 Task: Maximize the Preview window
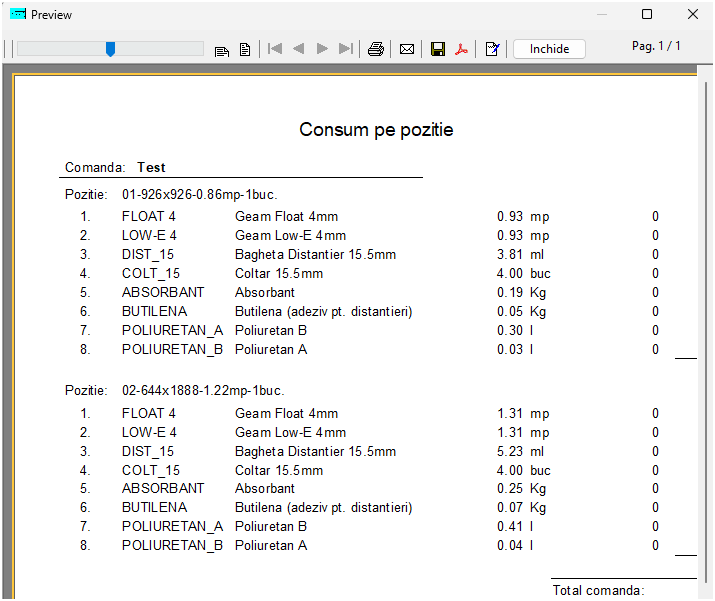[647, 14]
